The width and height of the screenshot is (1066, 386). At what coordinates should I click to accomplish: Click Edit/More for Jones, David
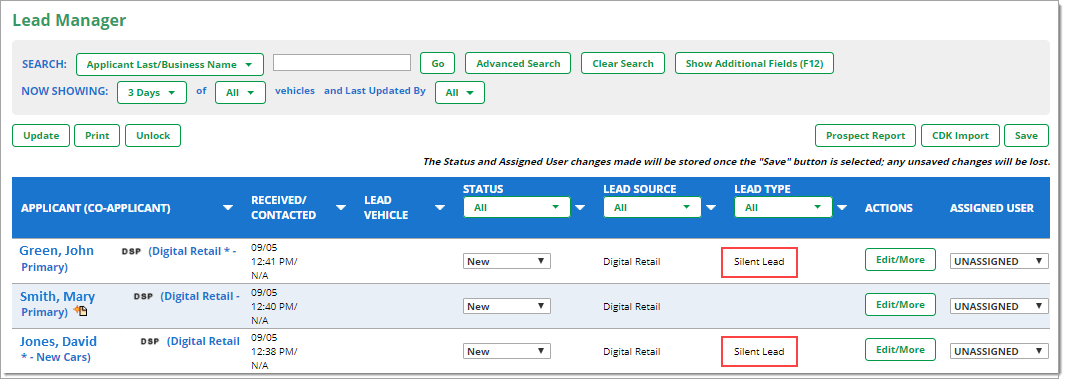point(900,349)
